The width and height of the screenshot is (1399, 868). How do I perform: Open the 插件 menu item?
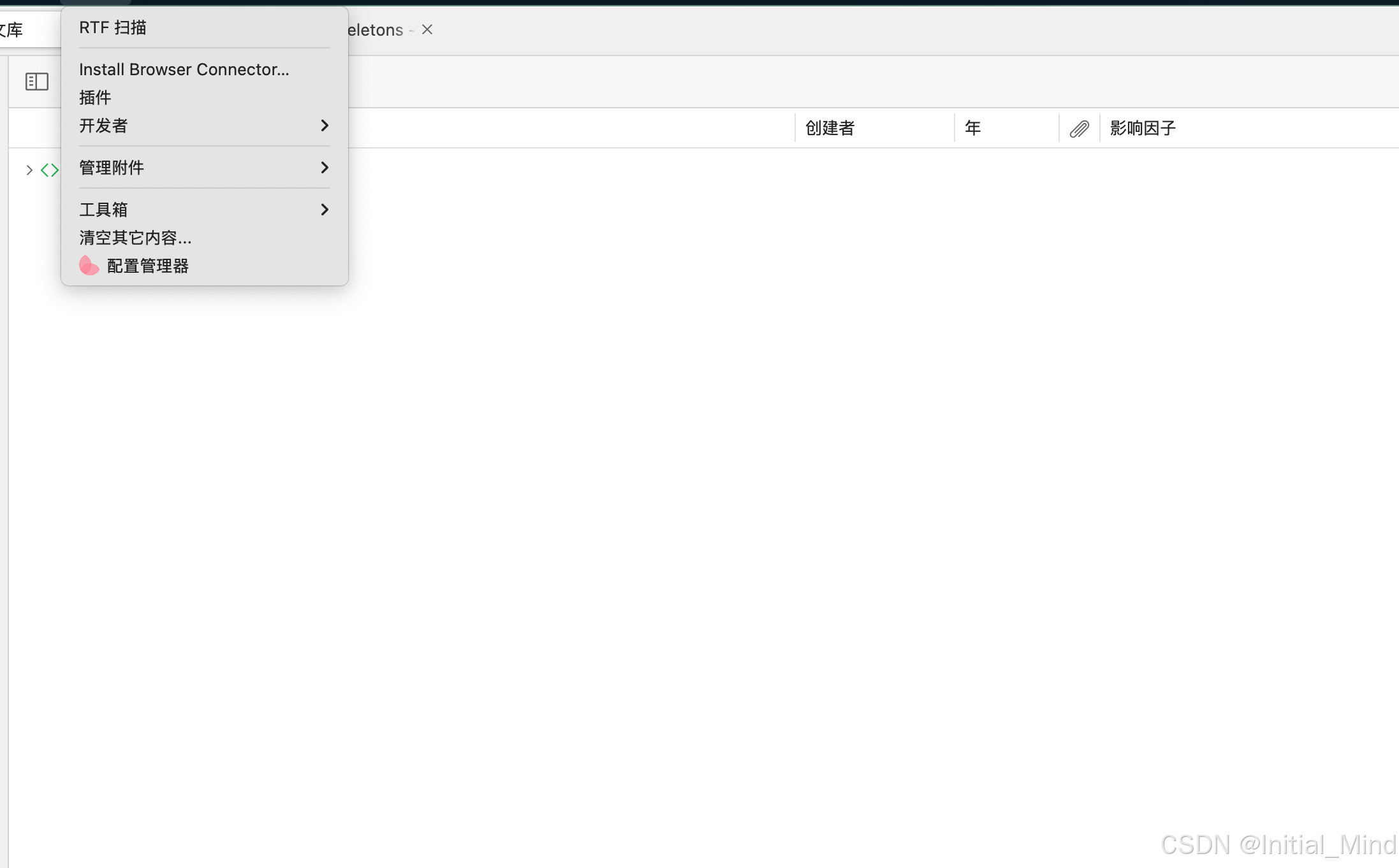[95, 98]
